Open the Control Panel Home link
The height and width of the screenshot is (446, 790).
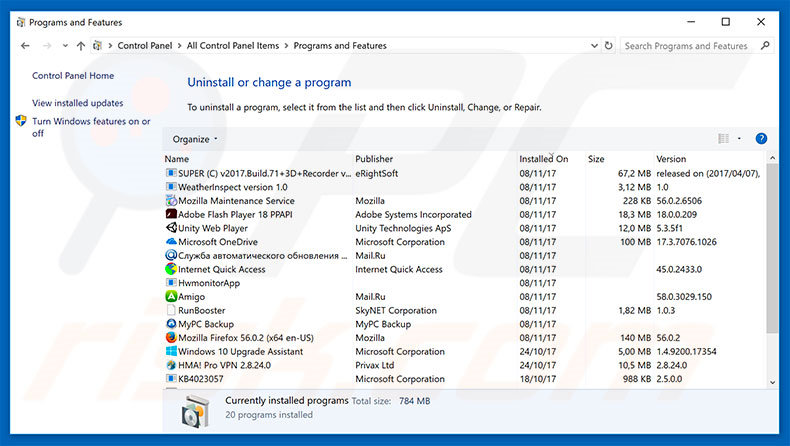click(x=73, y=76)
